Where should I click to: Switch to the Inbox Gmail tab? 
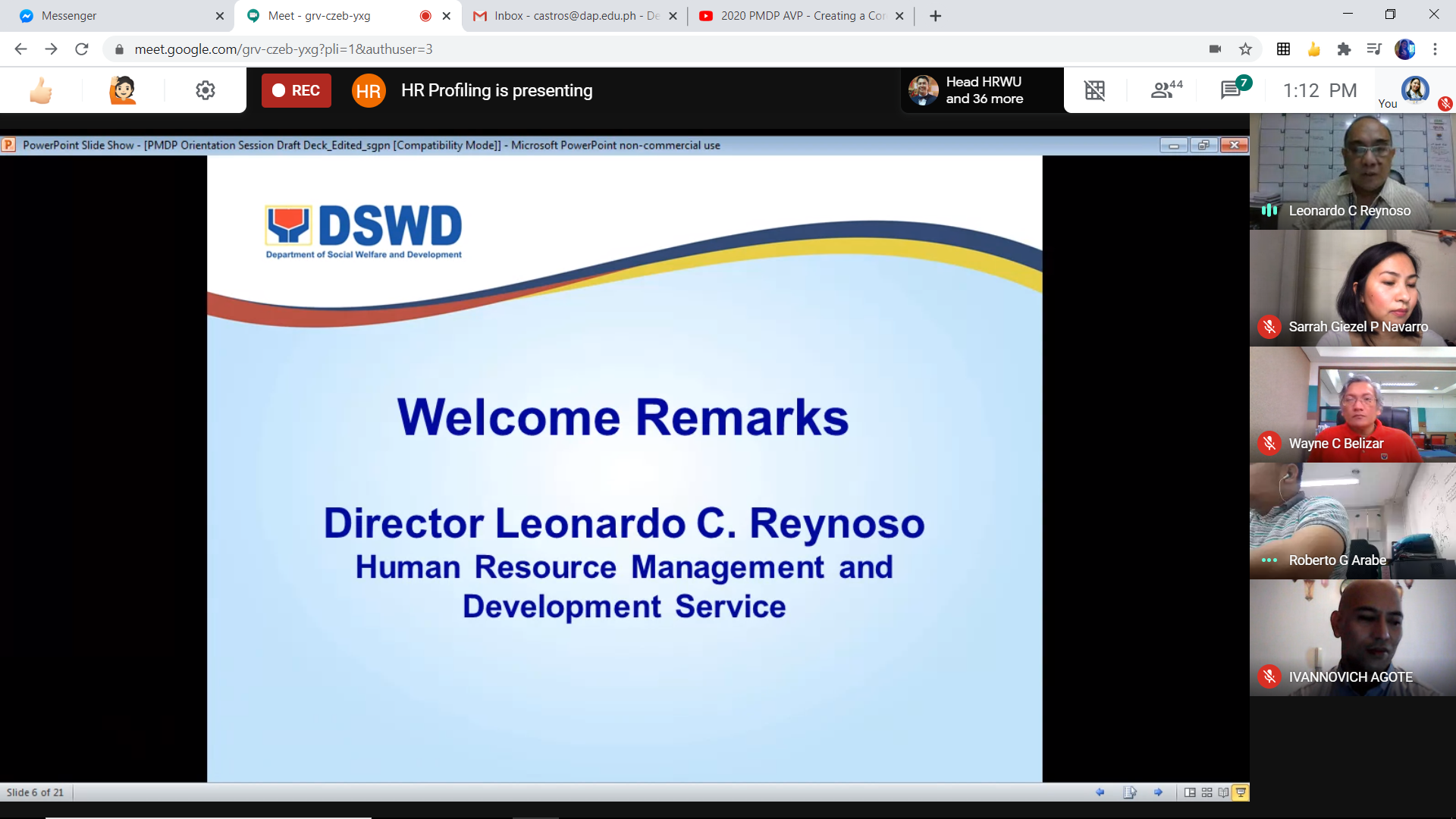coord(574,16)
